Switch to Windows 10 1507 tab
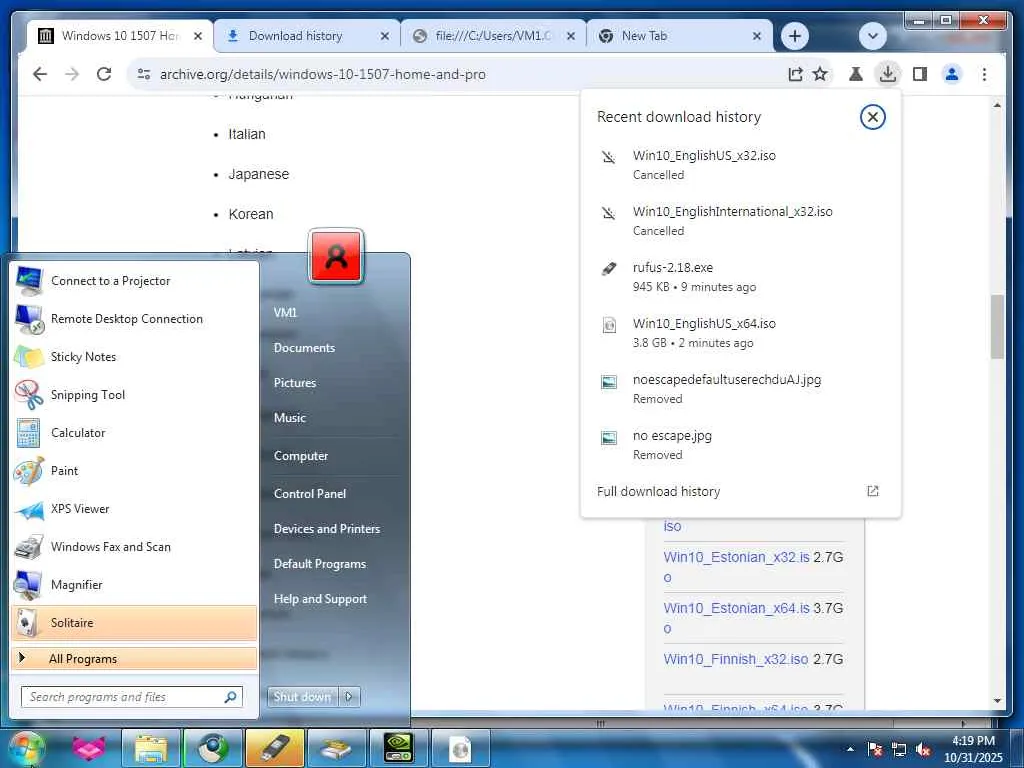The width and height of the screenshot is (1024, 768). [120, 36]
